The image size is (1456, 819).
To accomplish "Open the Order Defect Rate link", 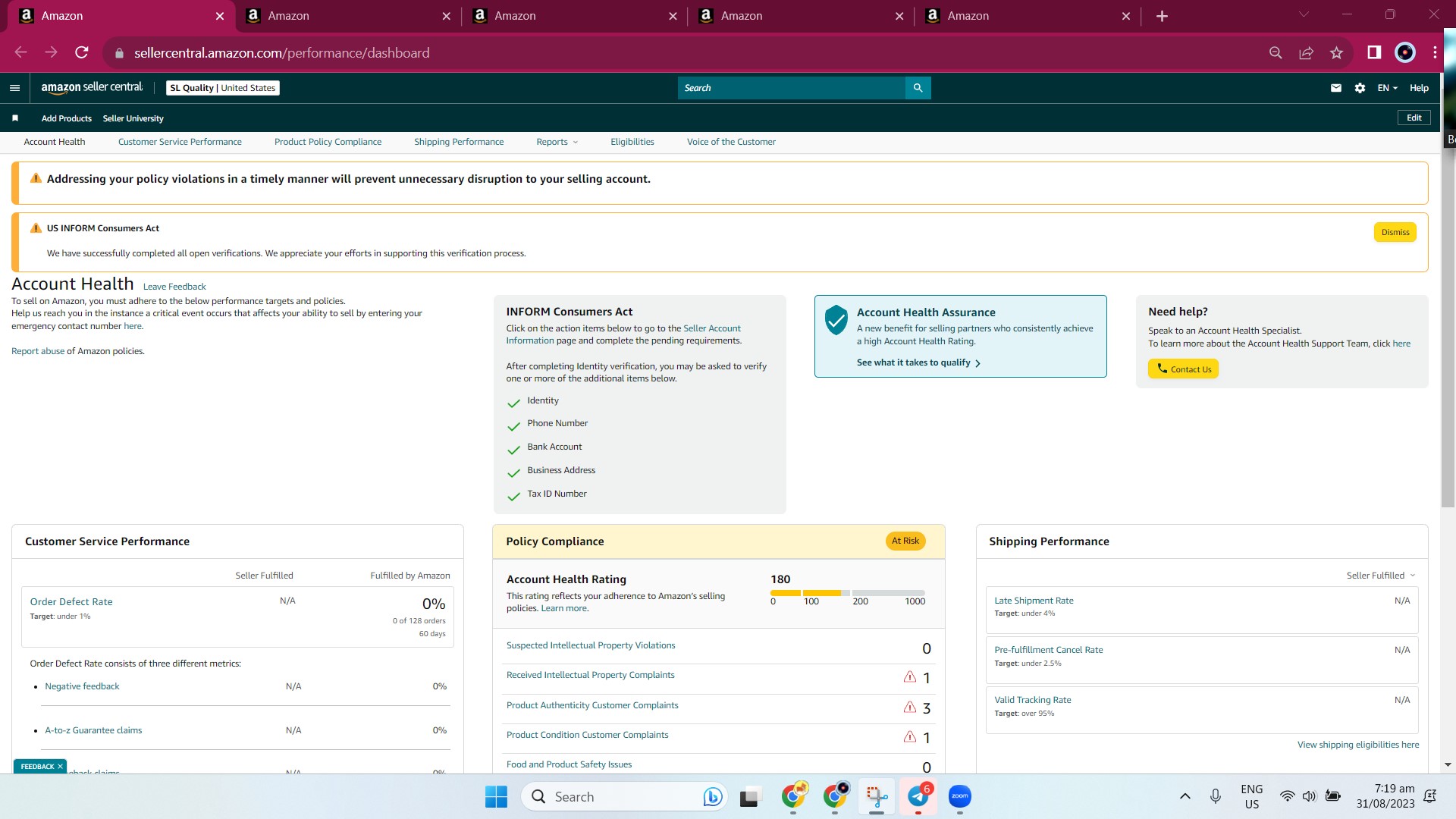I will (71, 602).
